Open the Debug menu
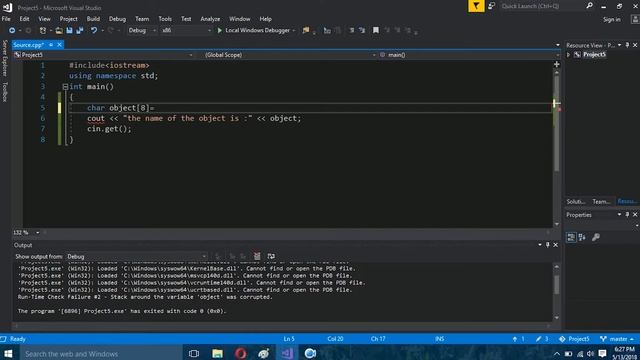The width and height of the screenshot is (640, 360). pyautogui.click(x=117, y=19)
